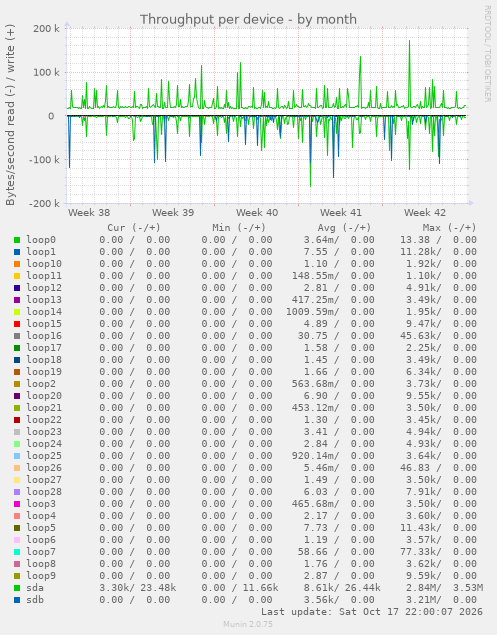Click the sdb blue color swatch
Screen dimensions: 497x635
click(17, 600)
